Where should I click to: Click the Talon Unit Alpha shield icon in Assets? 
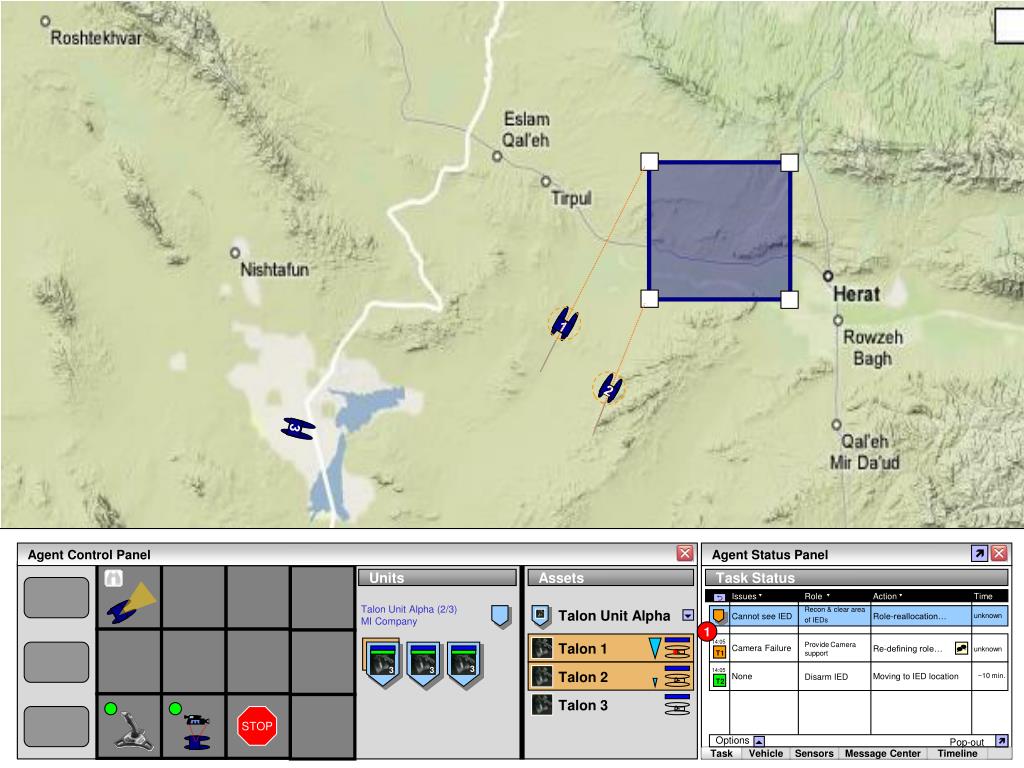(x=539, y=615)
